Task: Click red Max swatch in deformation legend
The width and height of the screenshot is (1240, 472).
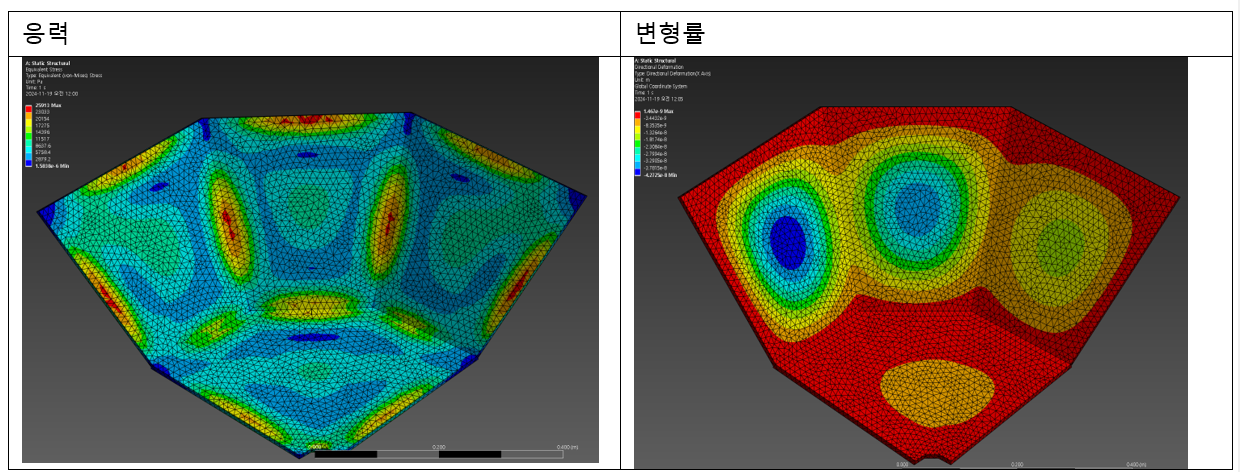Action: pos(639,113)
